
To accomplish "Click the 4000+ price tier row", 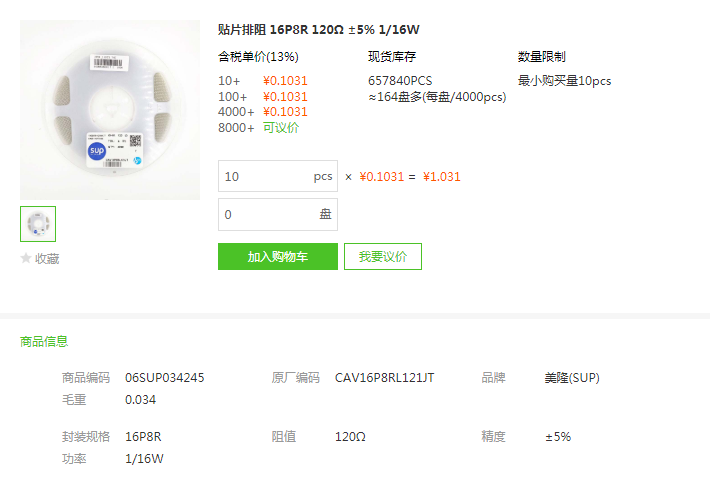I will [x=263, y=112].
